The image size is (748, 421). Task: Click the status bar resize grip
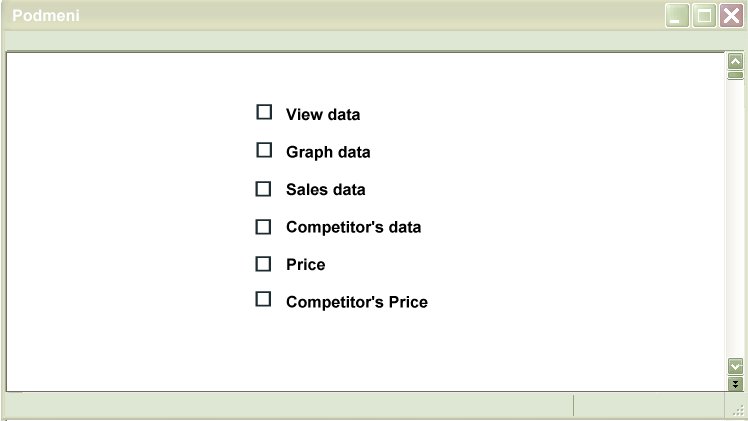click(738, 411)
